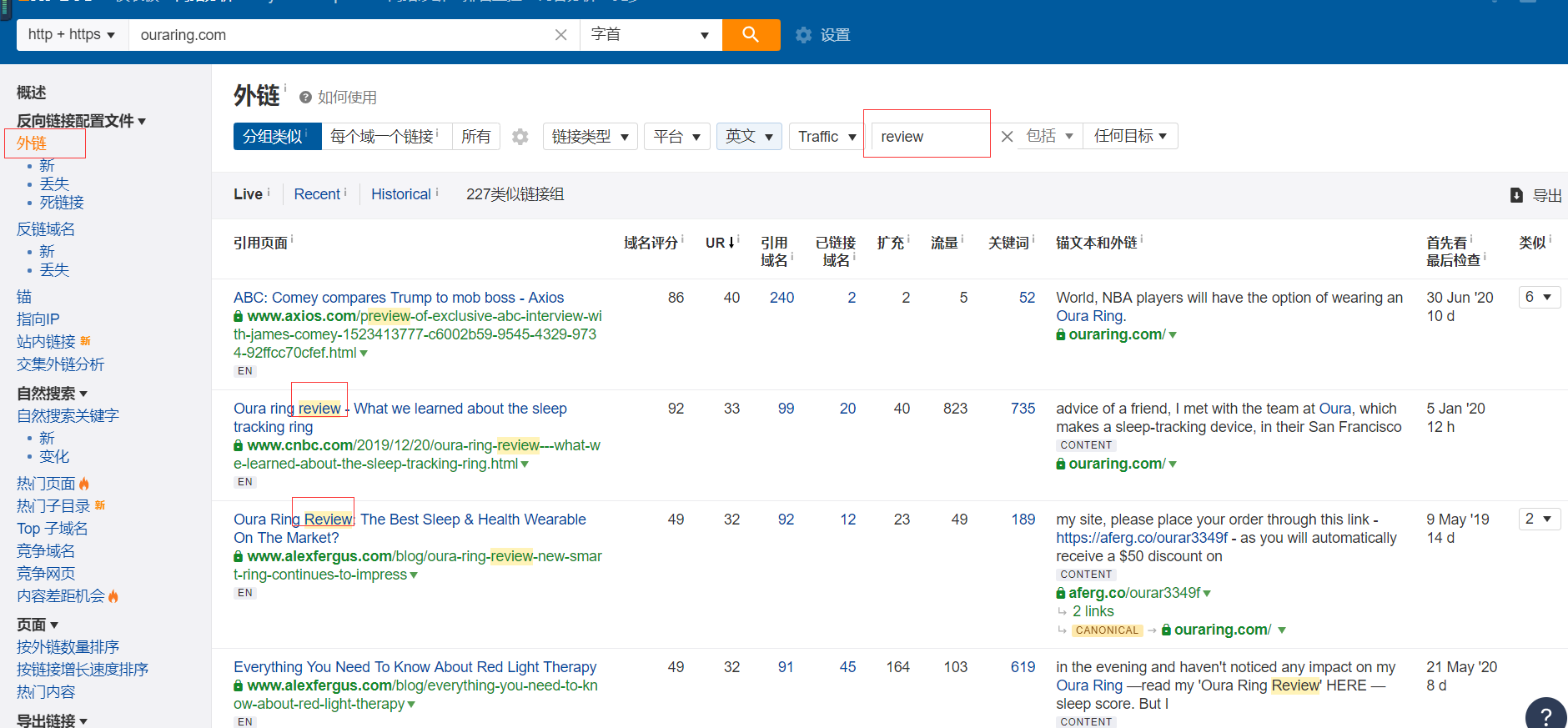Click the 导出 export icon
The height and width of the screenshot is (728, 1568).
point(1516,195)
